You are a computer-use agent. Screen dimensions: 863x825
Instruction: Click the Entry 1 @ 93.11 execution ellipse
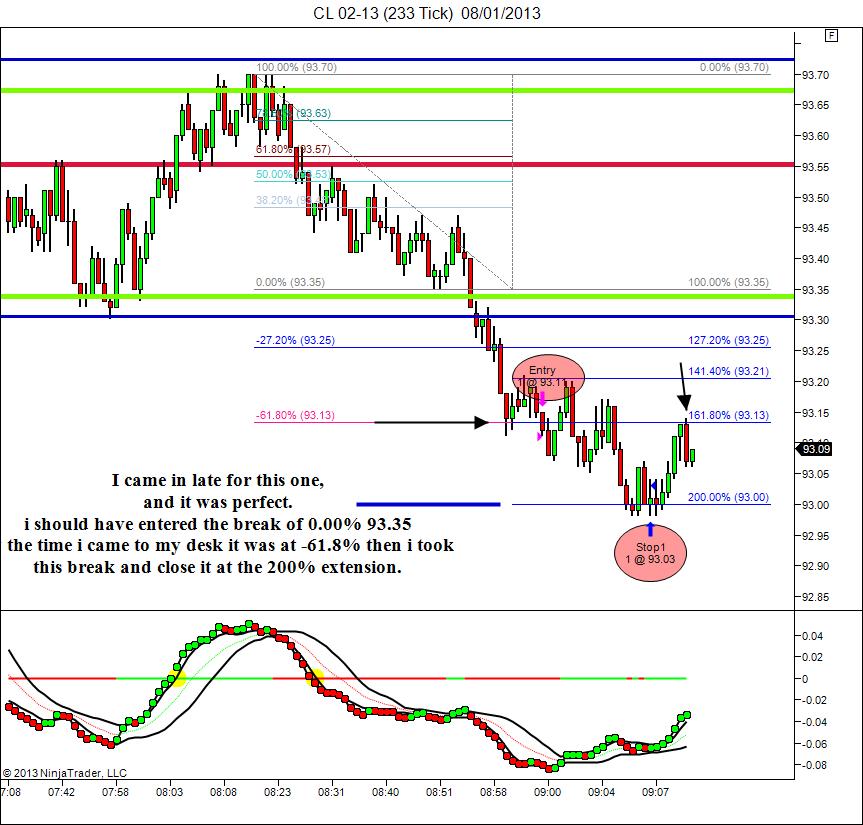[x=548, y=377]
